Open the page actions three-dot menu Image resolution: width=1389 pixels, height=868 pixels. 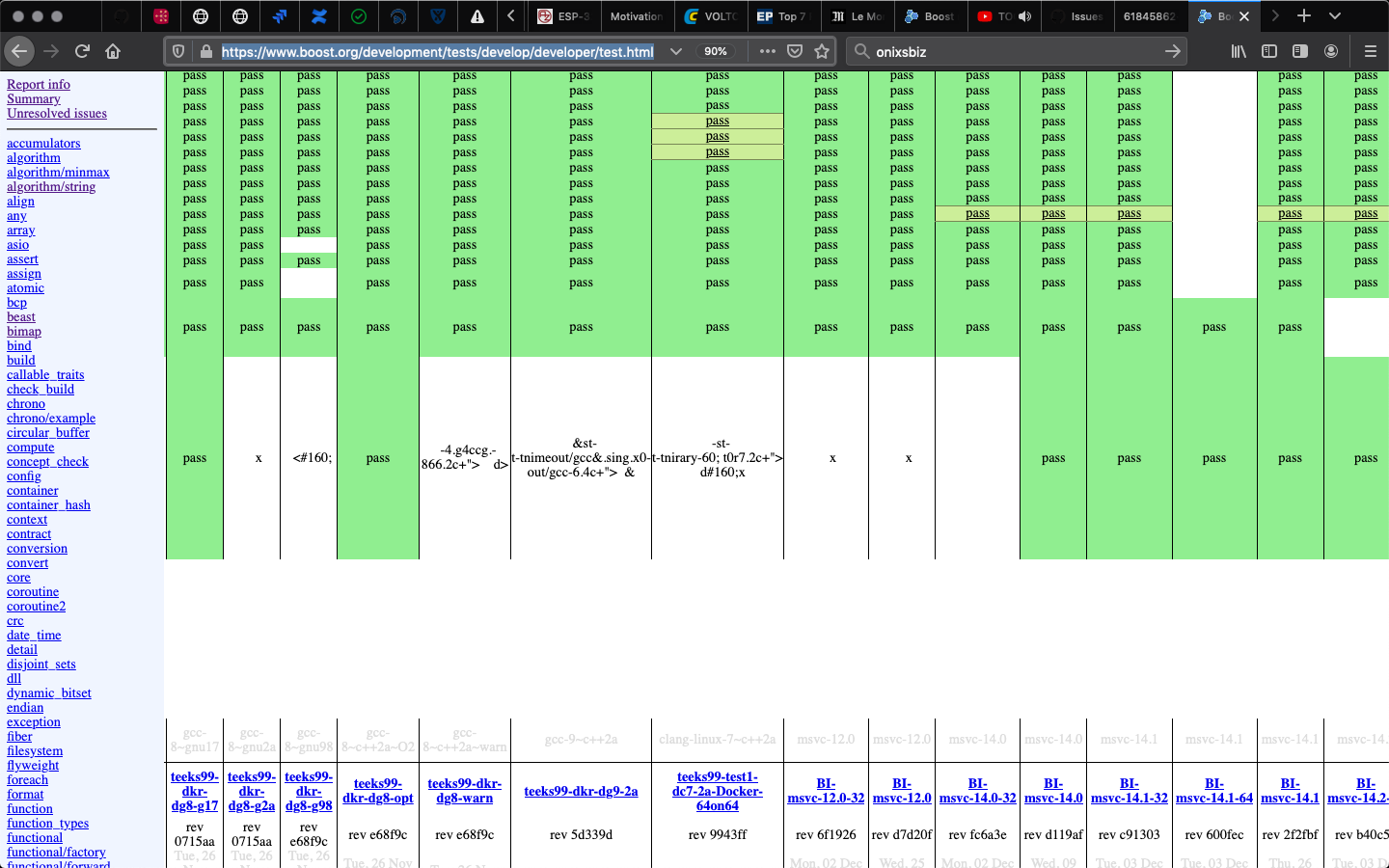(x=767, y=51)
